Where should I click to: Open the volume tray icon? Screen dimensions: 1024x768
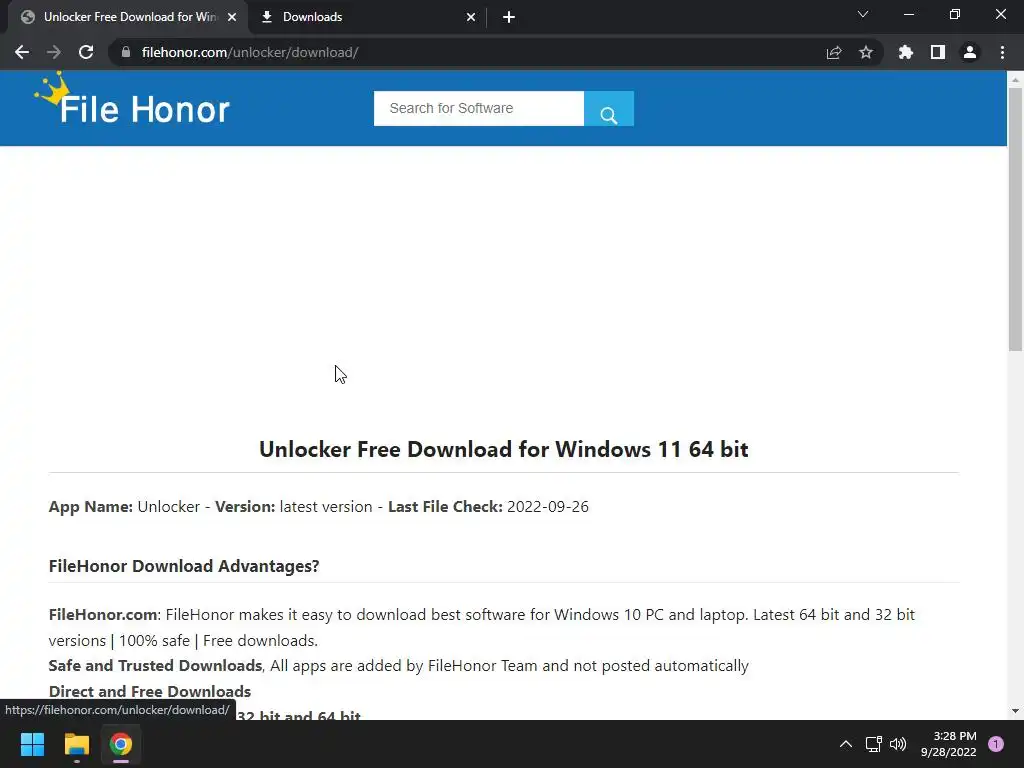898,744
